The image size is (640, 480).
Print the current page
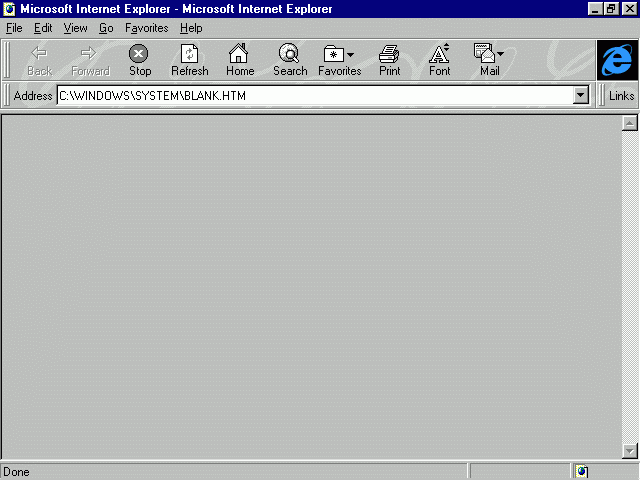click(390, 60)
